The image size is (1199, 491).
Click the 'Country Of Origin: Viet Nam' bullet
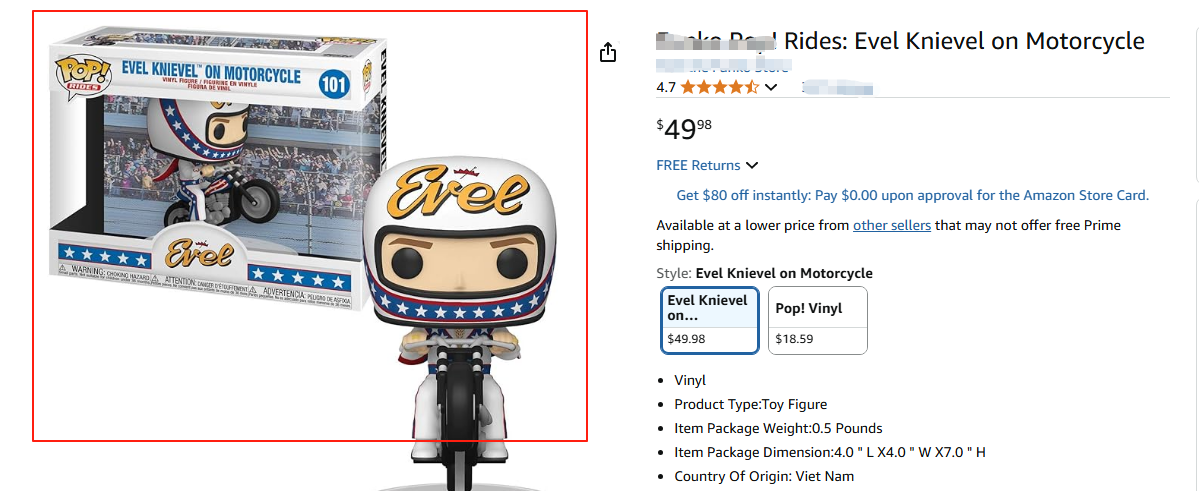pos(764,476)
